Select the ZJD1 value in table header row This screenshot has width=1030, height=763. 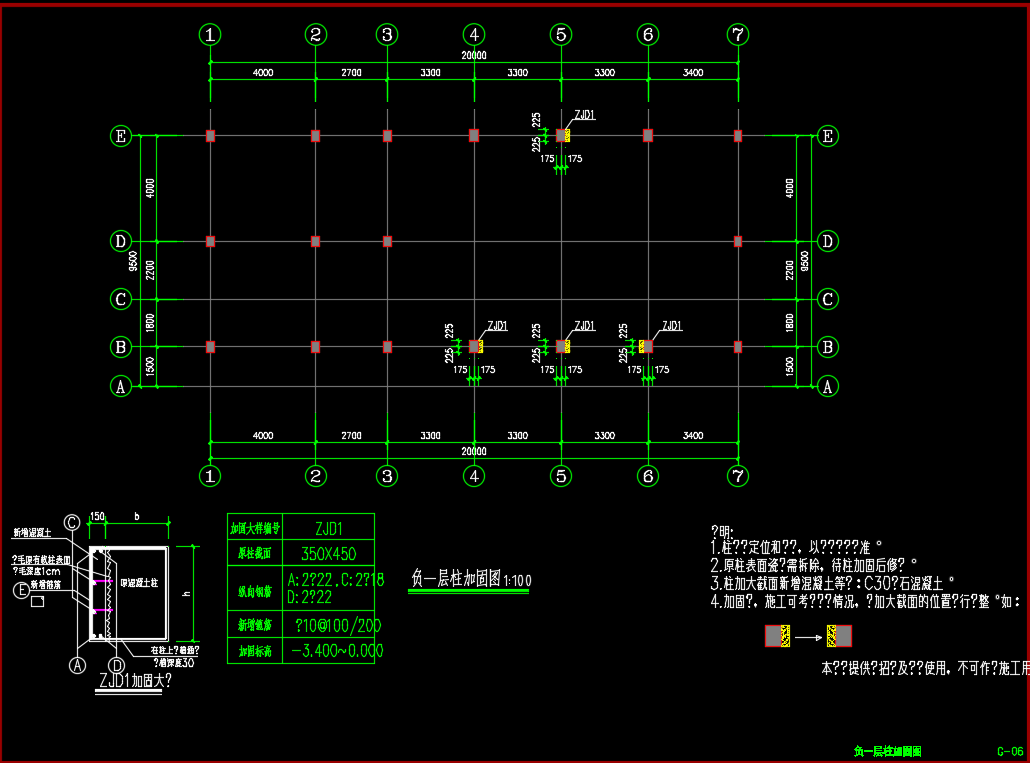329,527
